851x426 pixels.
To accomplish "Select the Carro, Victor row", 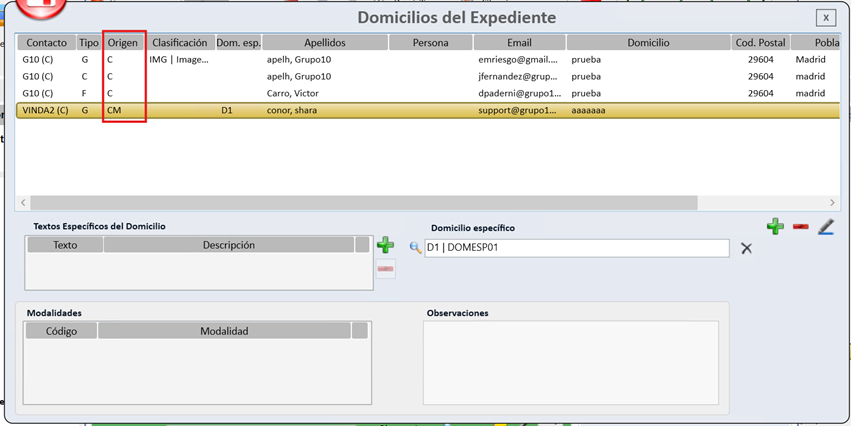I will coord(429,93).
